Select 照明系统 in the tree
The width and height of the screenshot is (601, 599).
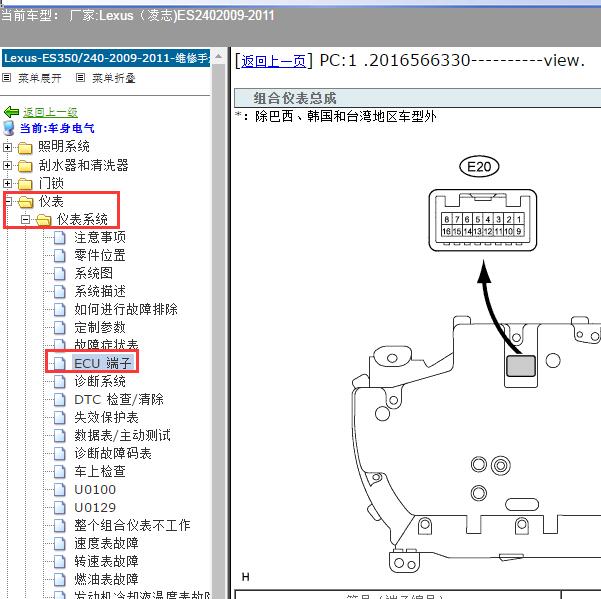pos(64,146)
